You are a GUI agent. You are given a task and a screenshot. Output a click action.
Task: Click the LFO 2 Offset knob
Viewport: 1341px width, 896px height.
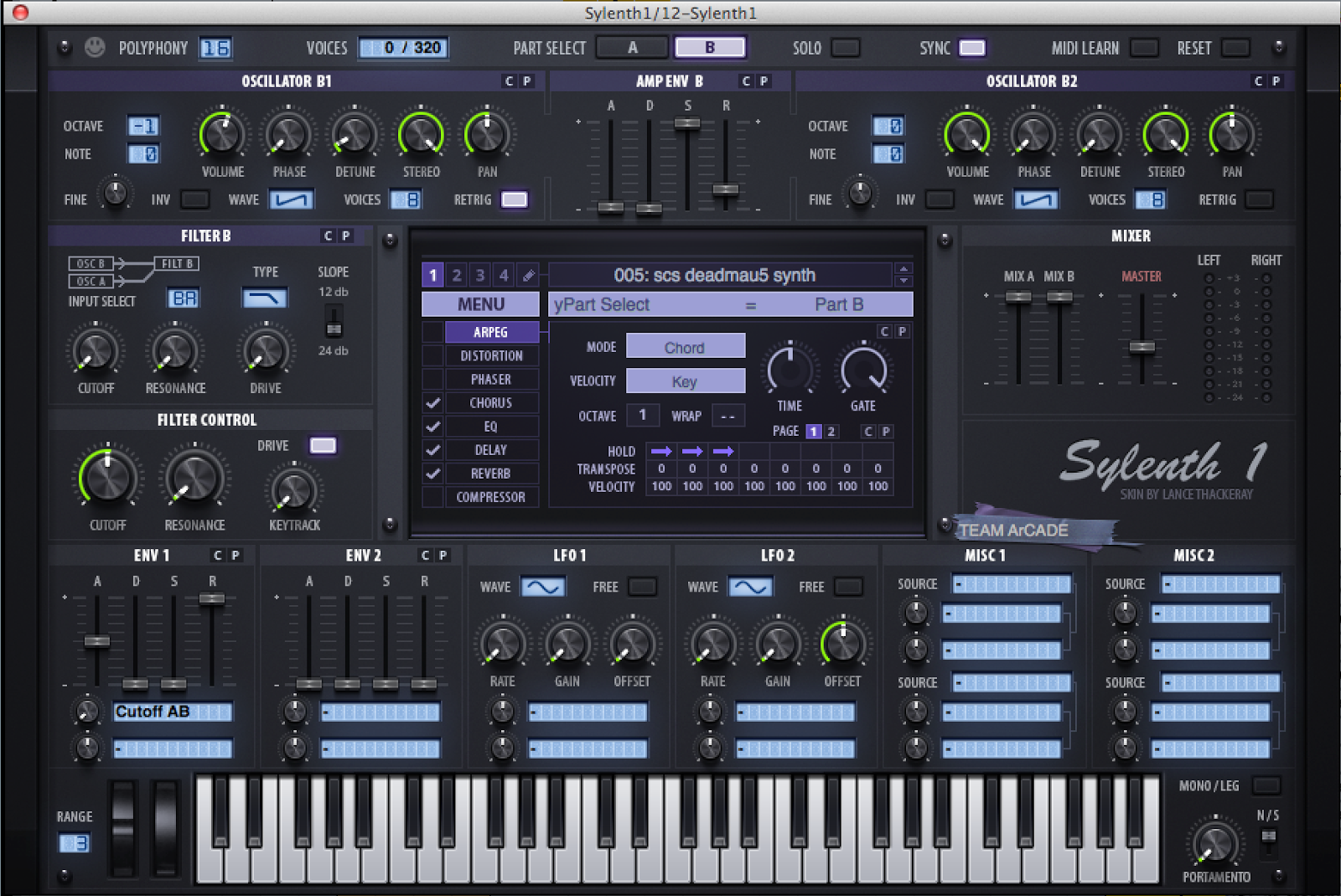click(843, 644)
